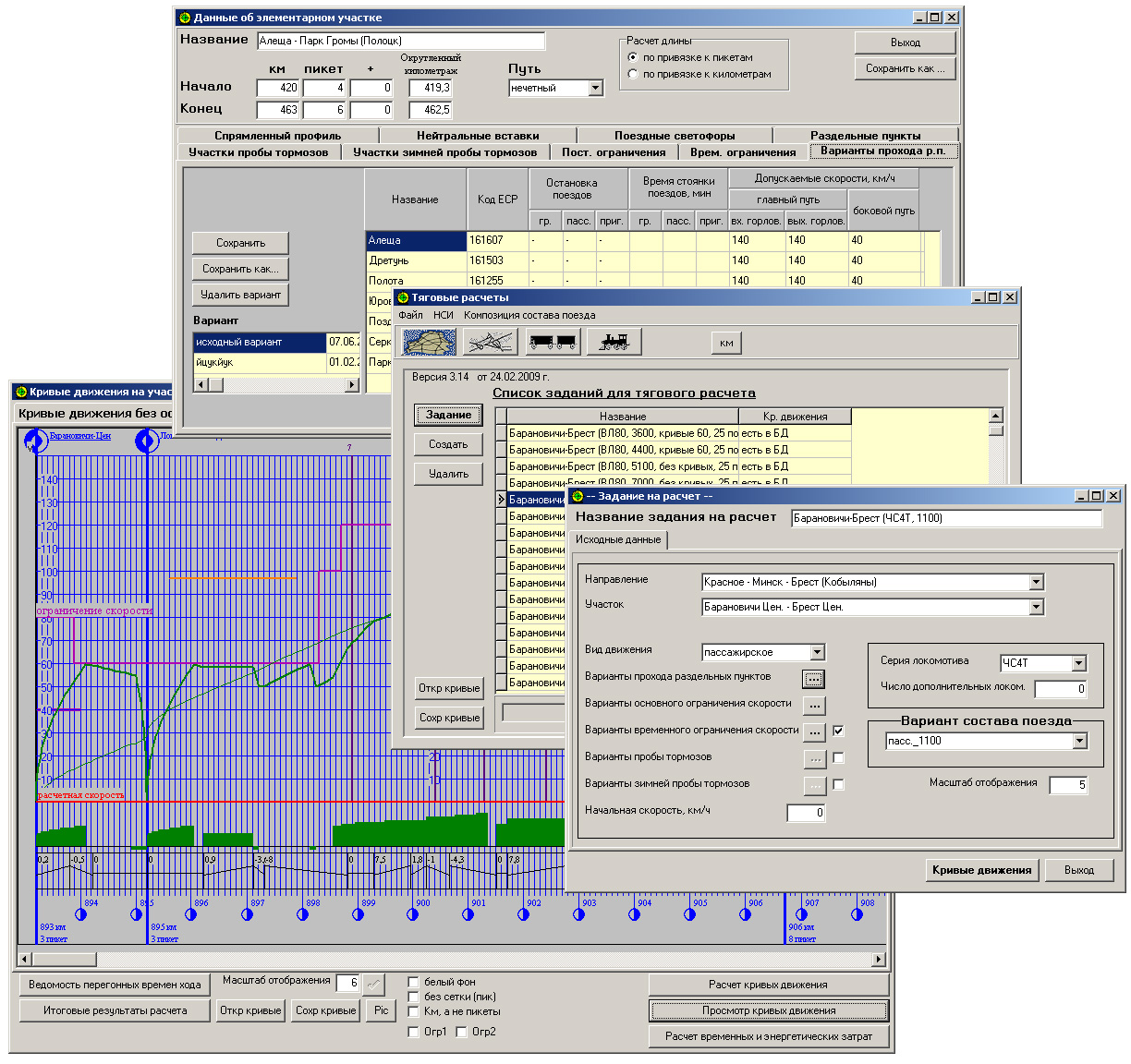Enable brake test variants checkbox
This screenshot has height=1064, width=1131.
838,757
